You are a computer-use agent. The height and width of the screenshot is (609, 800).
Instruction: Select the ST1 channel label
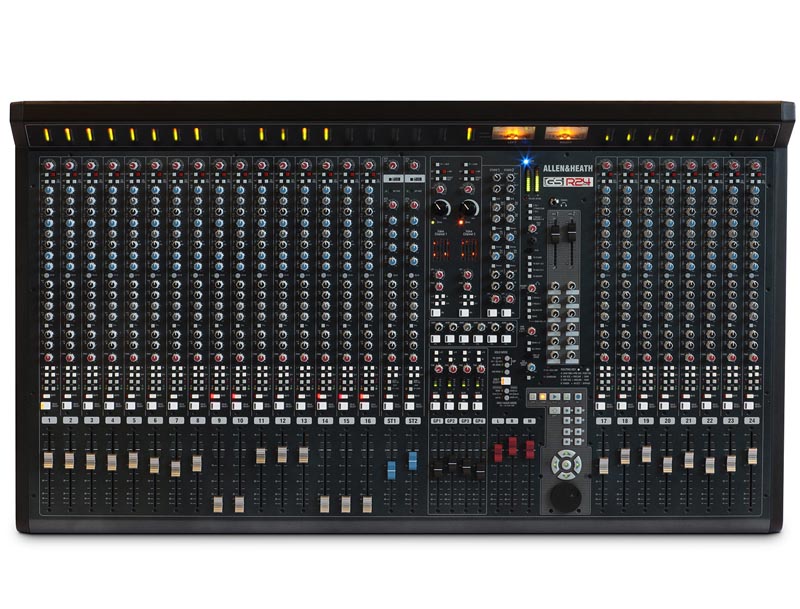(x=392, y=421)
